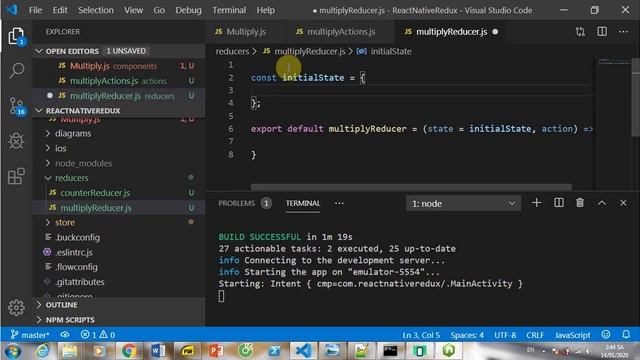Click Windows Start button
Image resolution: width=640 pixels, height=360 pixels.
coord(13,351)
